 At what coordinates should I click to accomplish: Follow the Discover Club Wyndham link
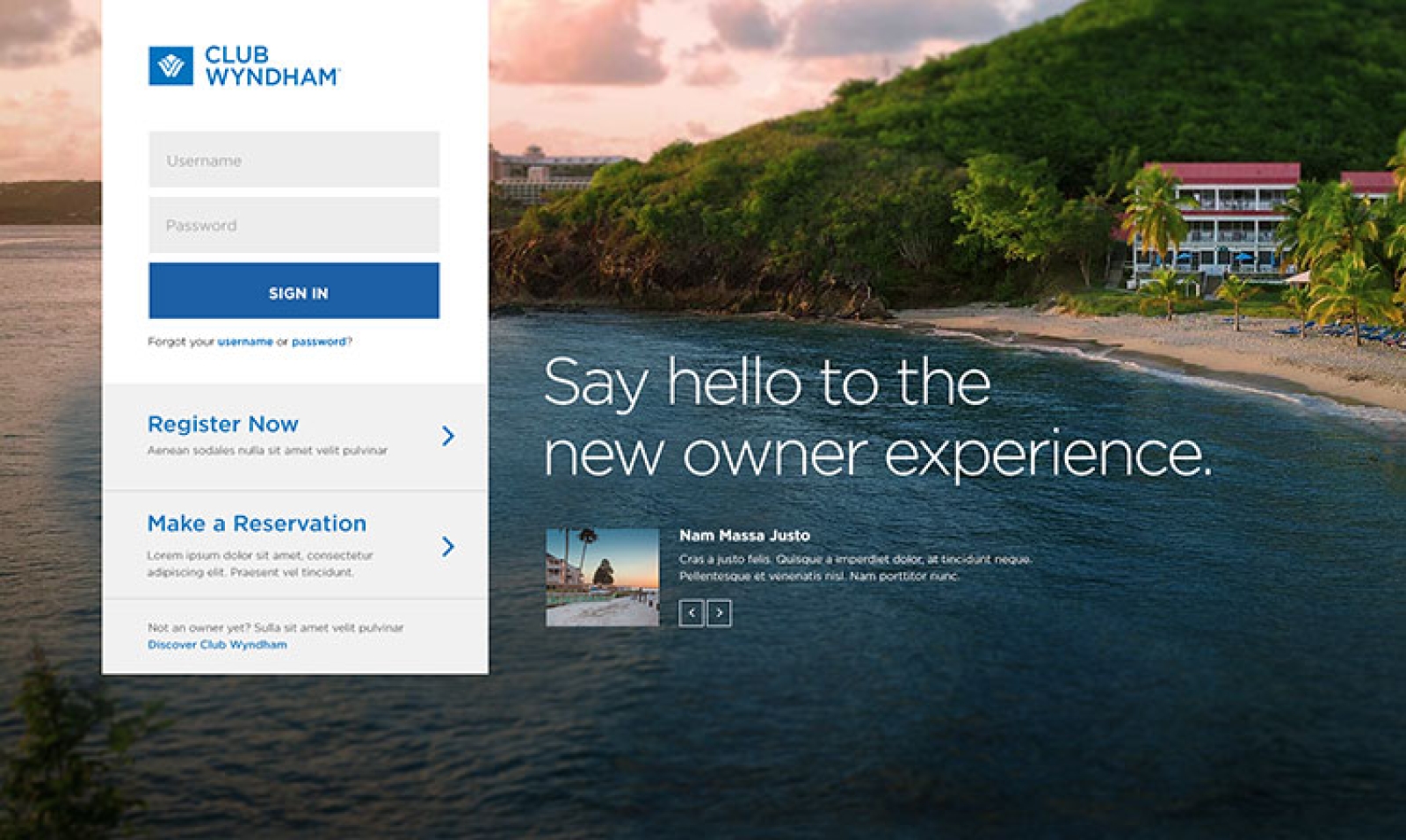(x=217, y=644)
